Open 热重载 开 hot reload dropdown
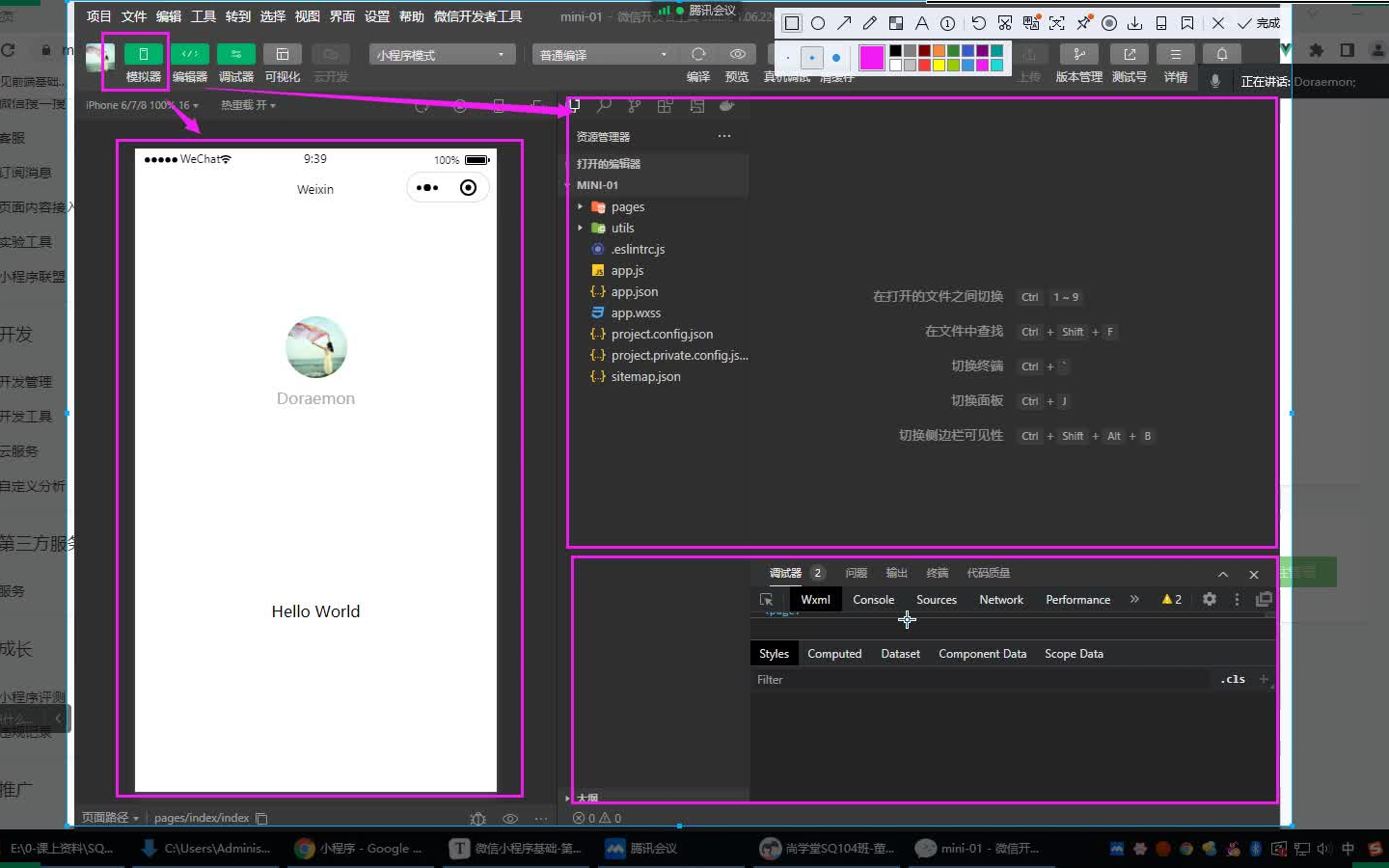Viewport: 1389px width, 868px height. pyautogui.click(x=248, y=105)
